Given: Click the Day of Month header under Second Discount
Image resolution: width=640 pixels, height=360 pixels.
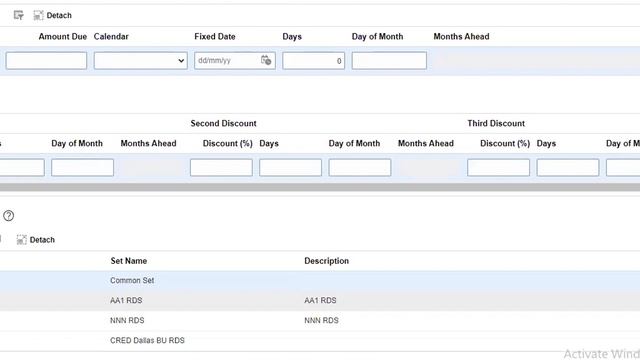Looking at the screenshot, I should 354,143.
